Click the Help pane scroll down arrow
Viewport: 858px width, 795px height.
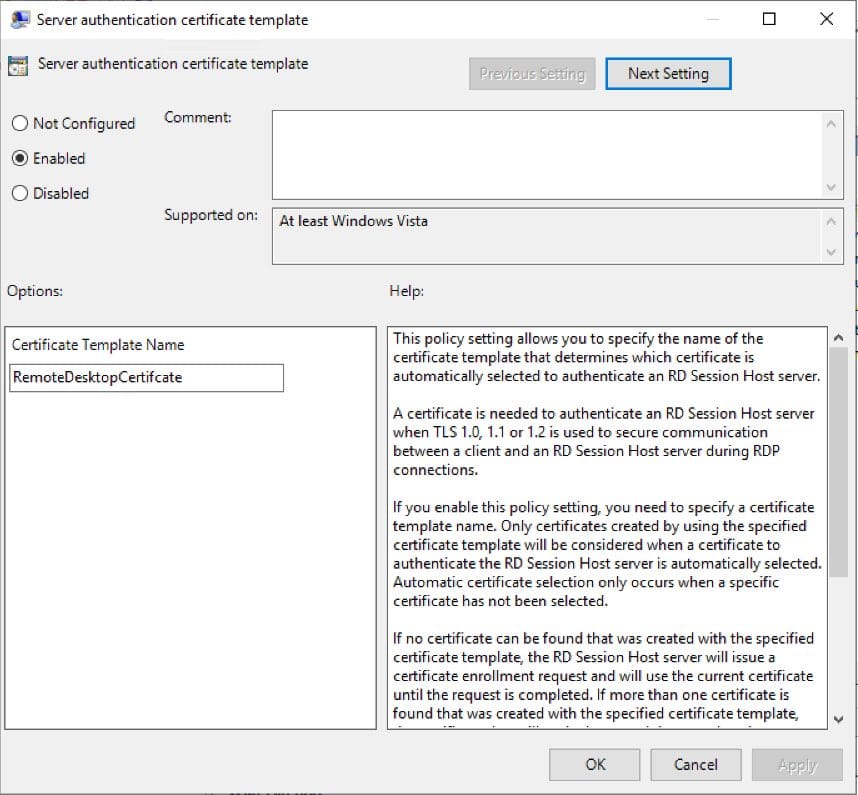coord(838,719)
